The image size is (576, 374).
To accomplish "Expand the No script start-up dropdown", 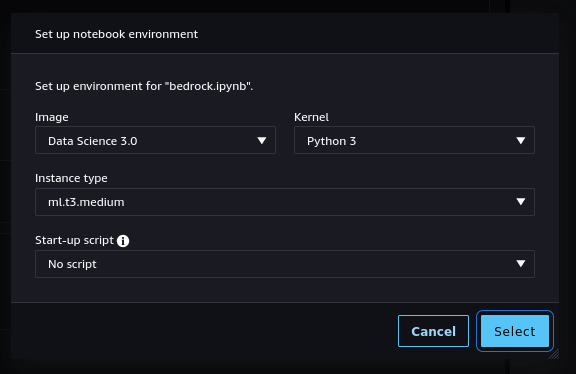I will pyautogui.click(x=285, y=264).
